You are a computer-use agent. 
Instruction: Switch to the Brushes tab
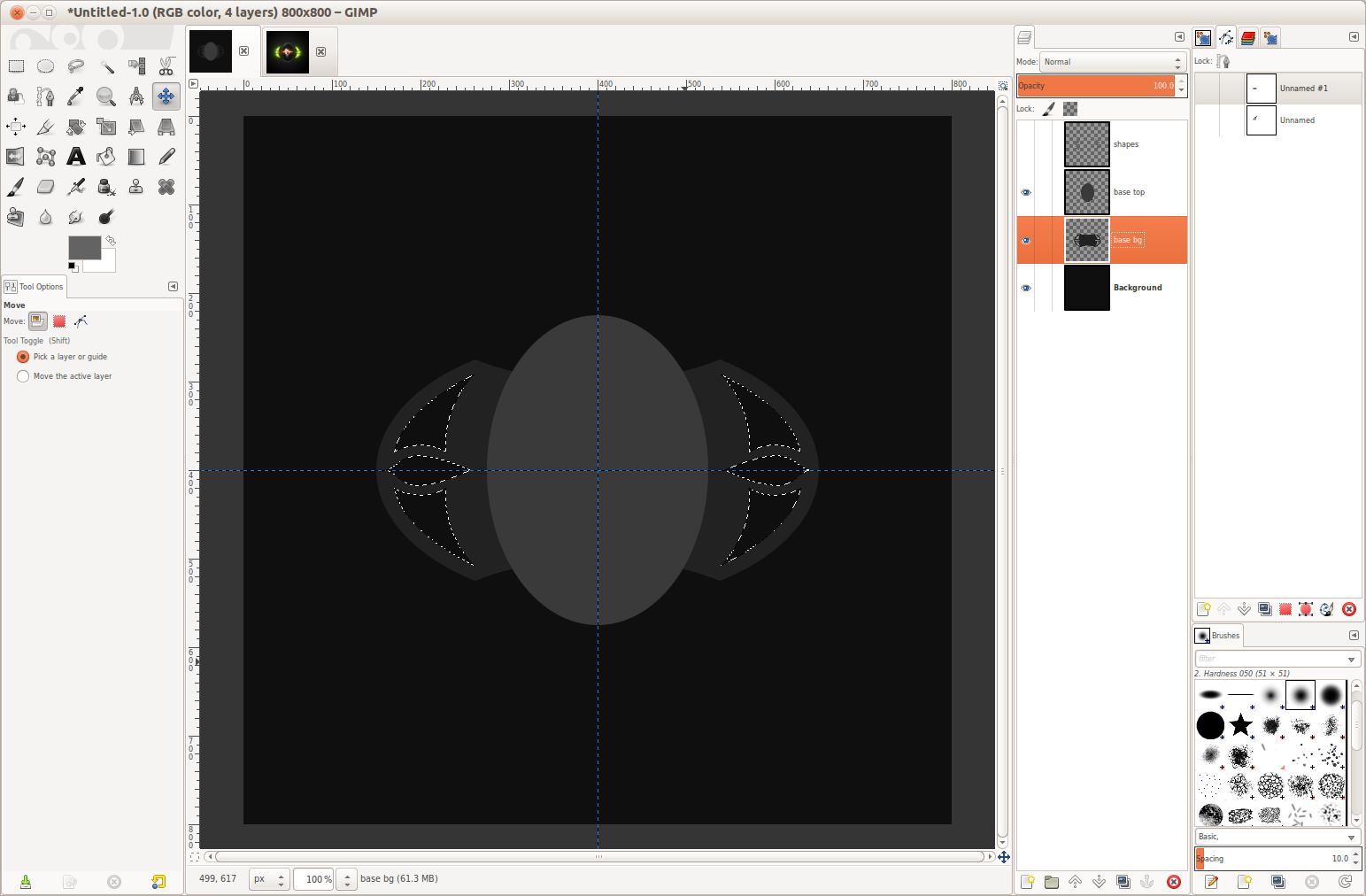[1218, 635]
